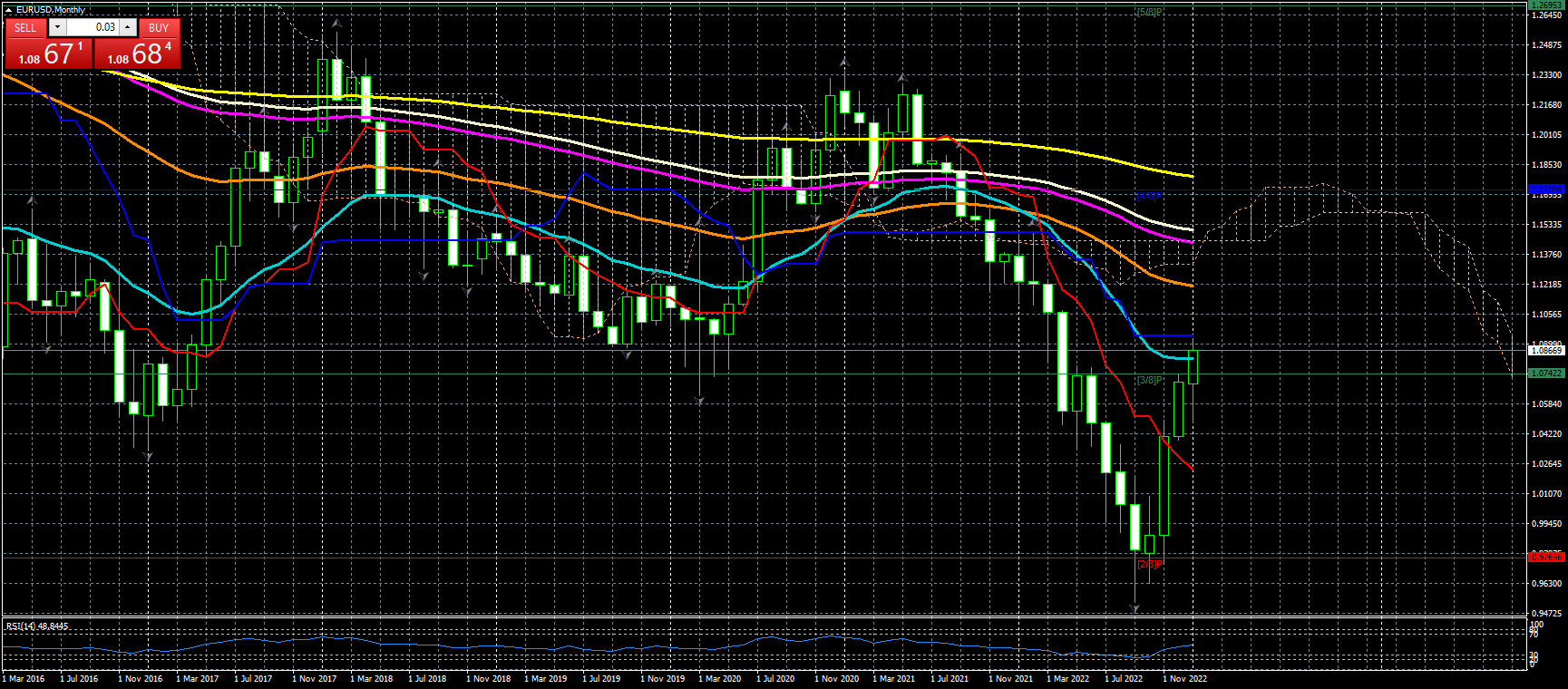This screenshot has height=689, width=1568.
Task: Click the 0.96300 price scale label
Action: tap(1547, 584)
